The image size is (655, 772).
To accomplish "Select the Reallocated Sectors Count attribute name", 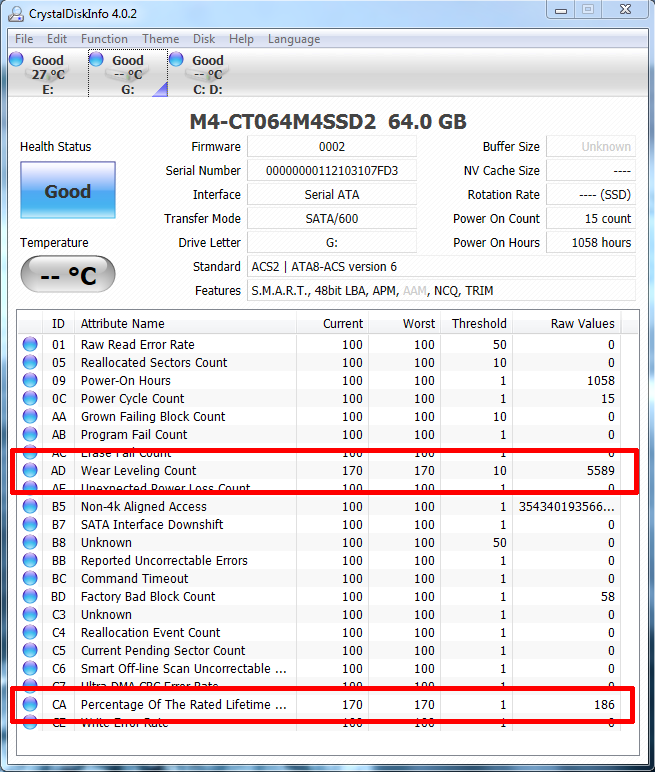I will (154, 362).
